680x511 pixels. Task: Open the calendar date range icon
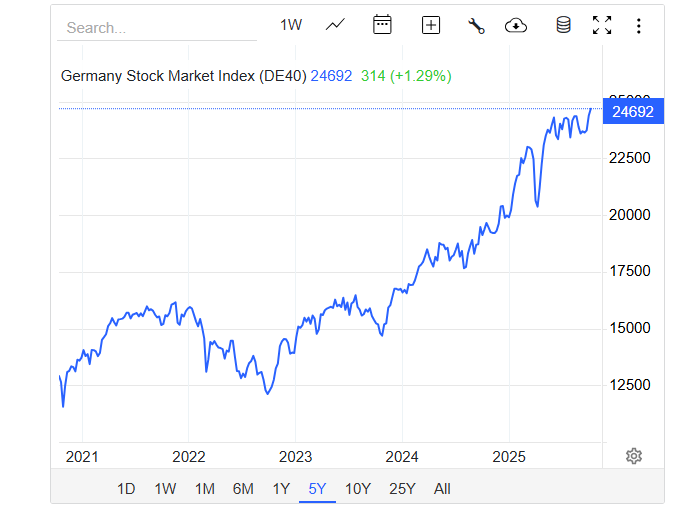pyautogui.click(x=382, y=25)
